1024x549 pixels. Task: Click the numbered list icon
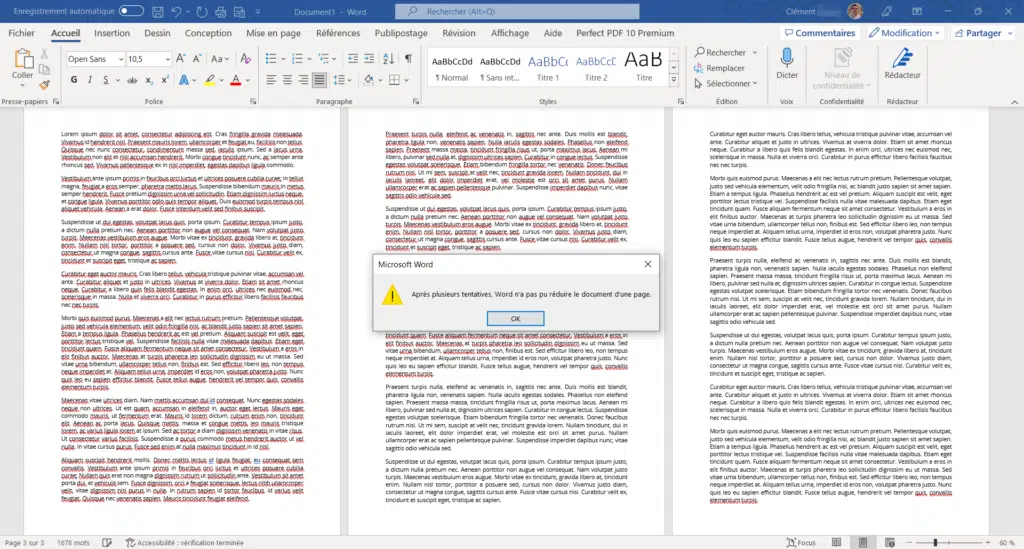tap(297, 59)
